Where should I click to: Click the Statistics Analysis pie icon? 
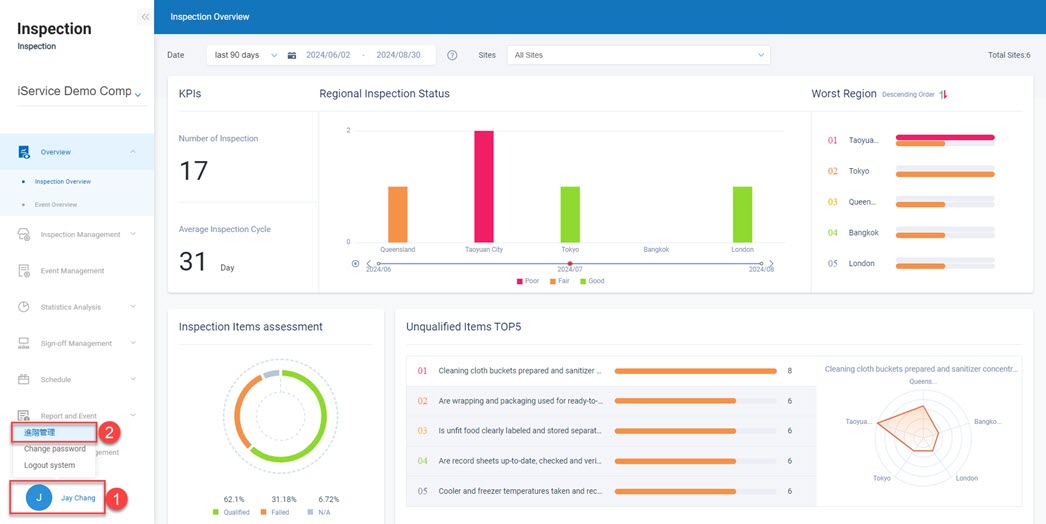24,307
